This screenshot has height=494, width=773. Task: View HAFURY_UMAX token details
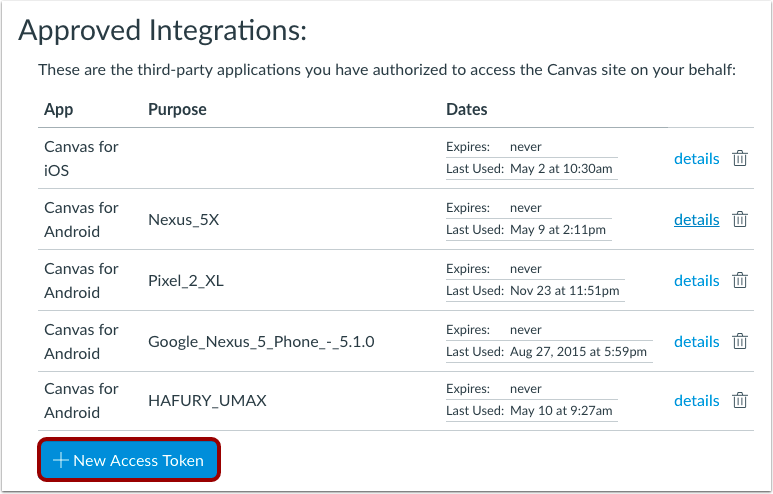point(696,400)
